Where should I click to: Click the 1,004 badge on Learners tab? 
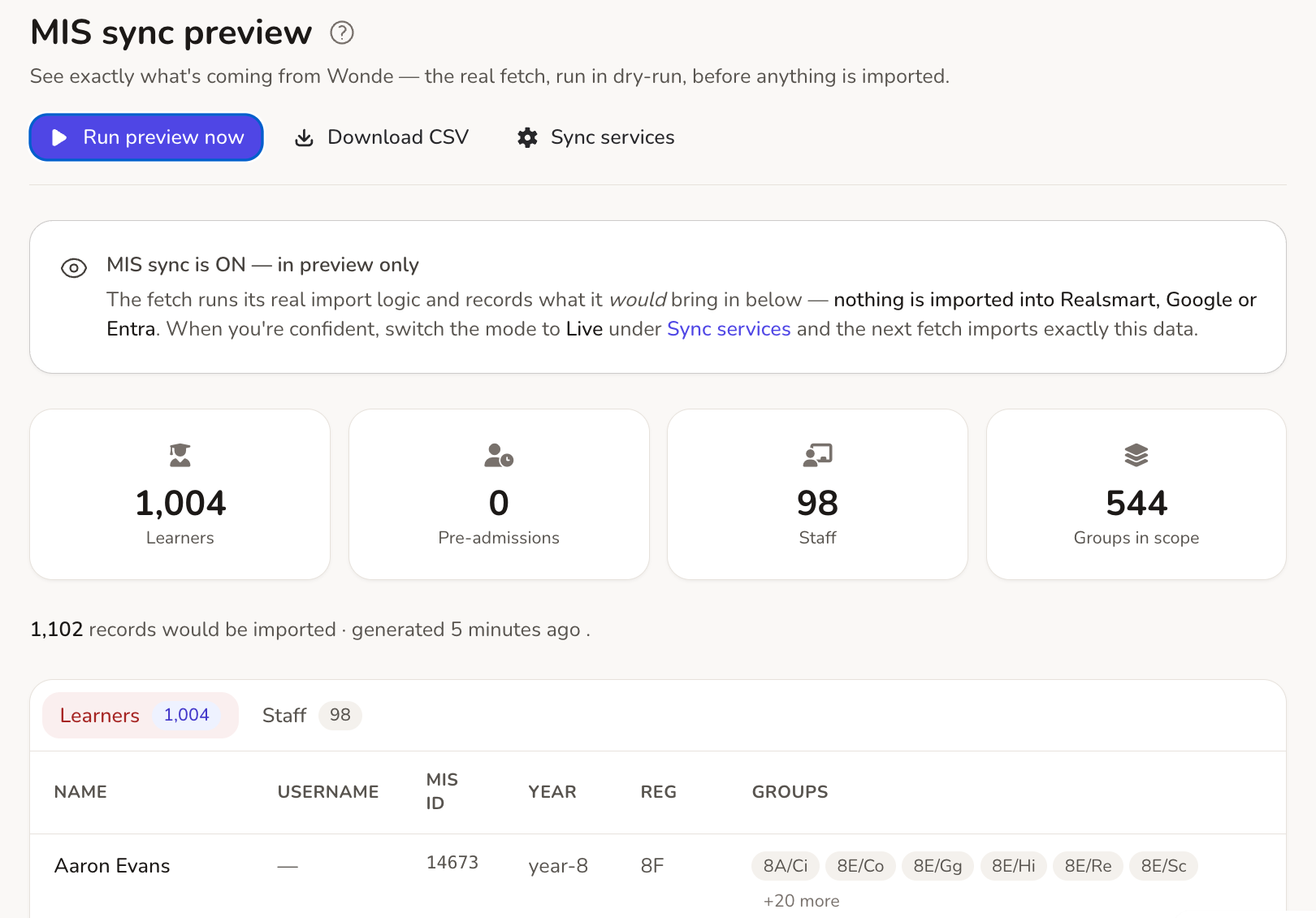coord(187,715)
